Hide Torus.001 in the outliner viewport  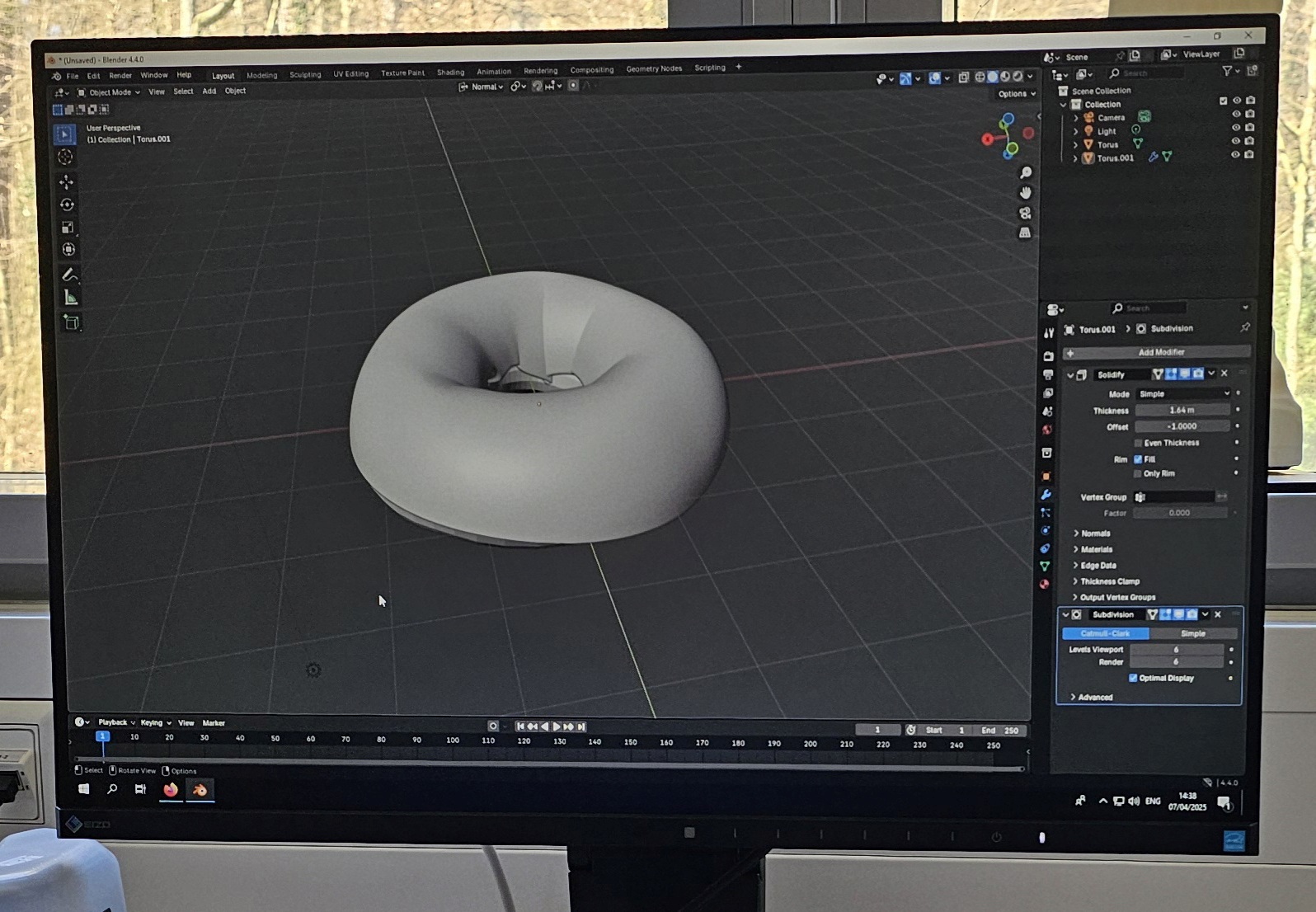click(x=1235, y=155)
